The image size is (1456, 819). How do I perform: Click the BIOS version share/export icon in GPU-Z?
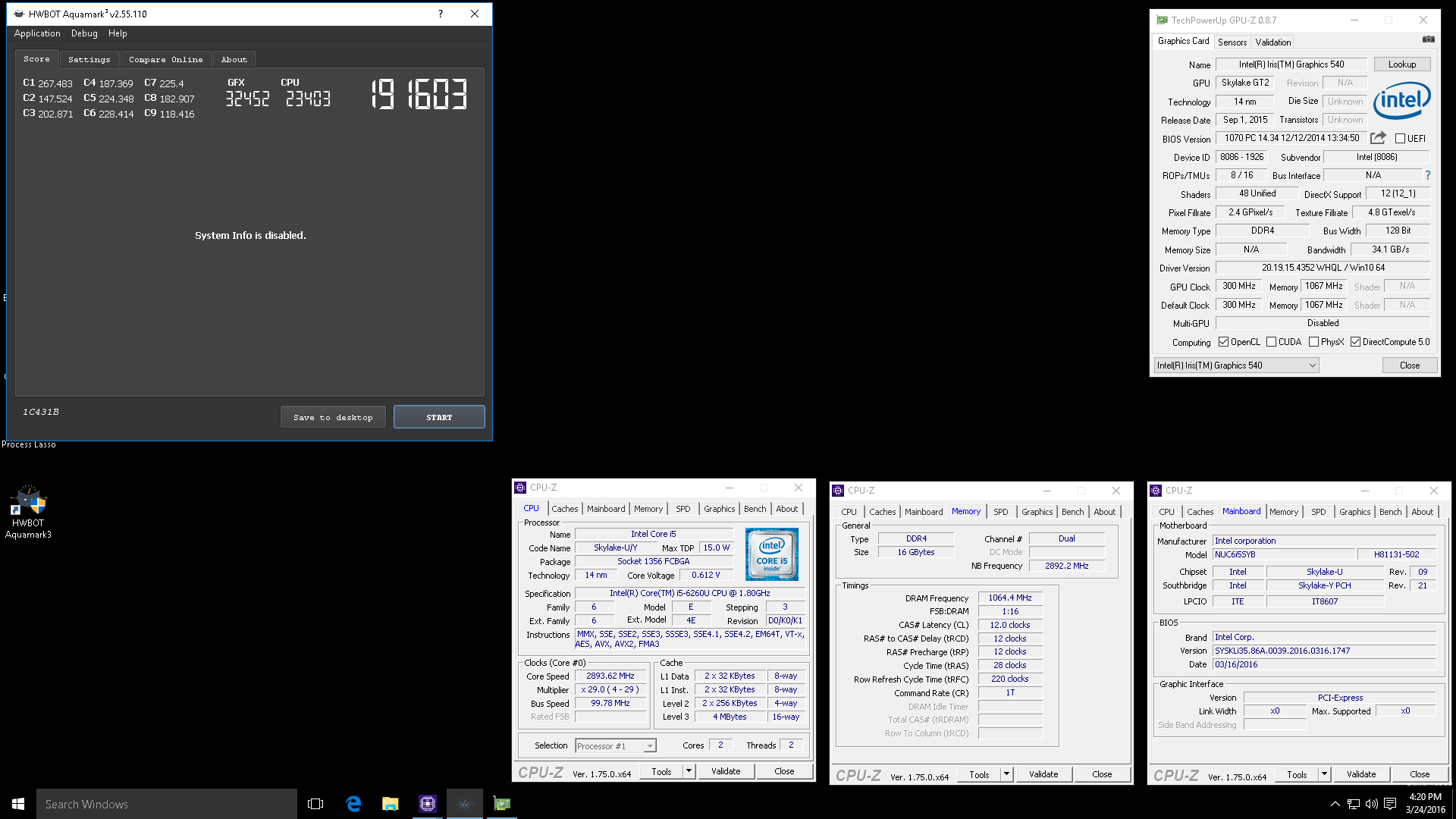pyautogui.click(x=1378, y=138)
